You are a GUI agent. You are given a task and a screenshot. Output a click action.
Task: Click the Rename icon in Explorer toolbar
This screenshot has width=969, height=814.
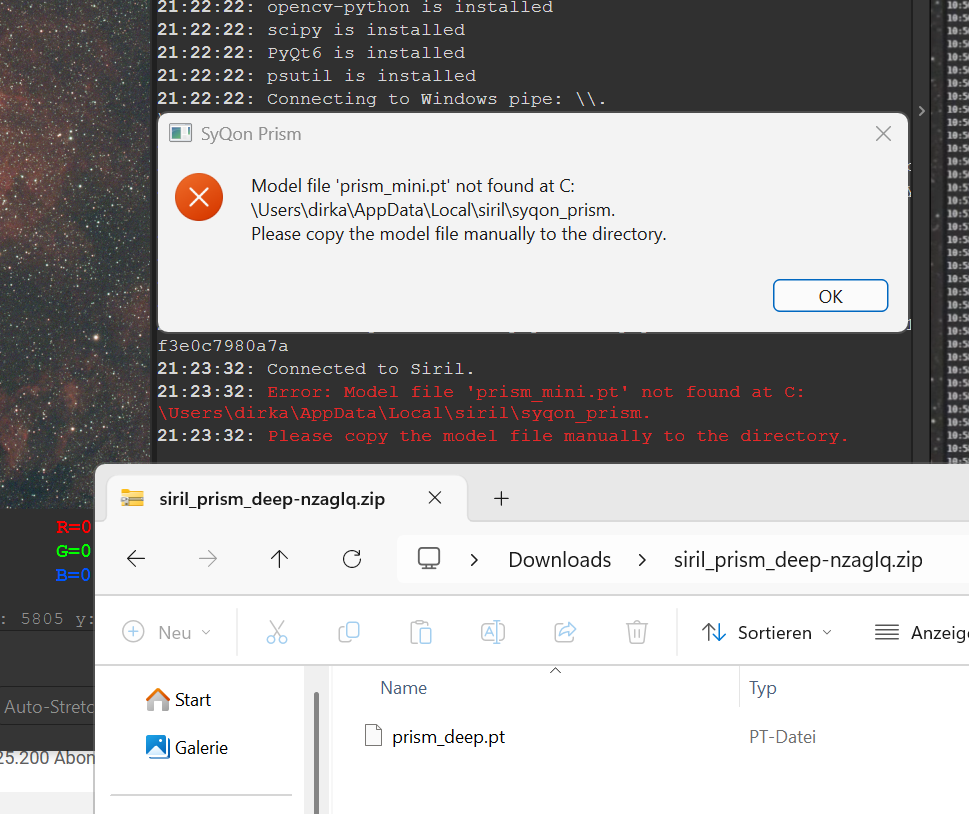click(493, 632)
